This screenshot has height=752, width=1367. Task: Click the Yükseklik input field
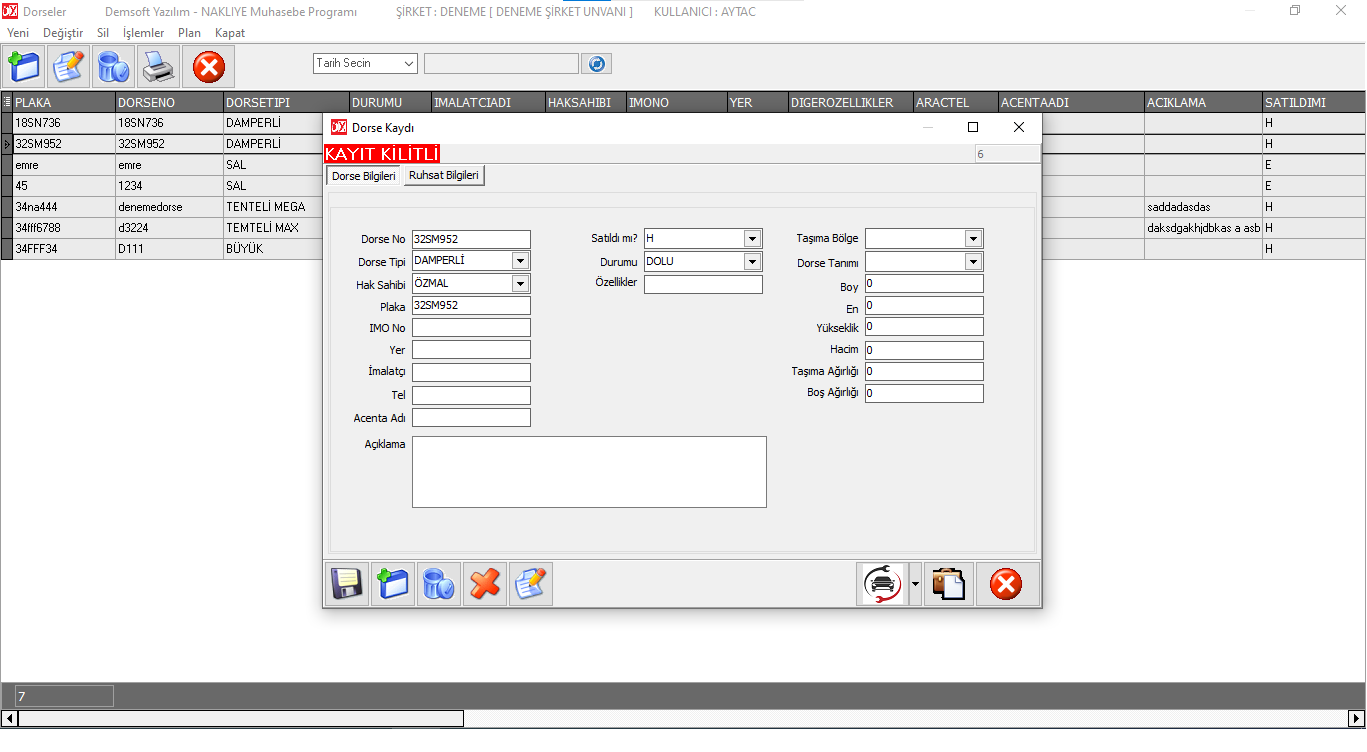(924, 327)
